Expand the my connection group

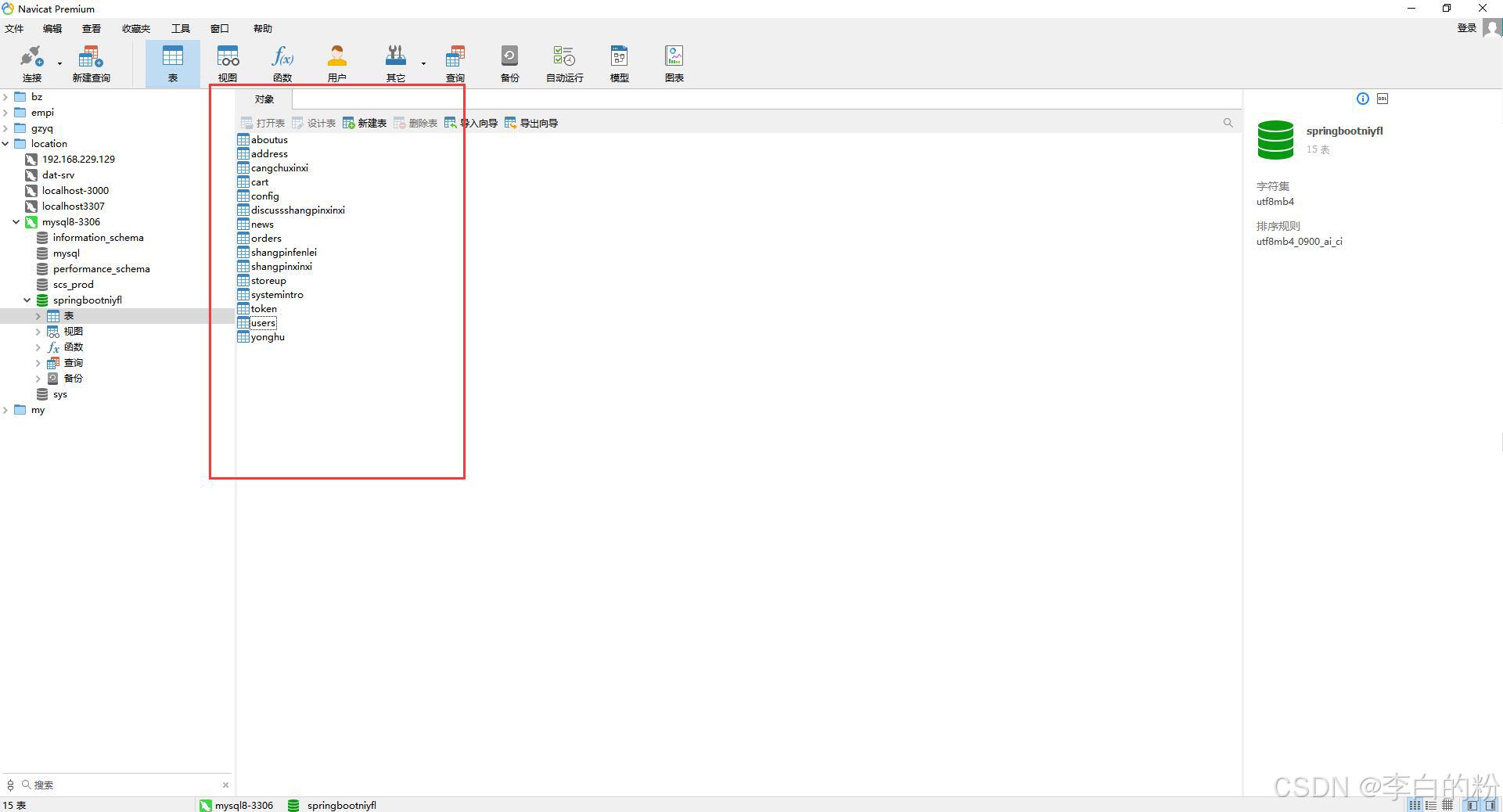5,410
